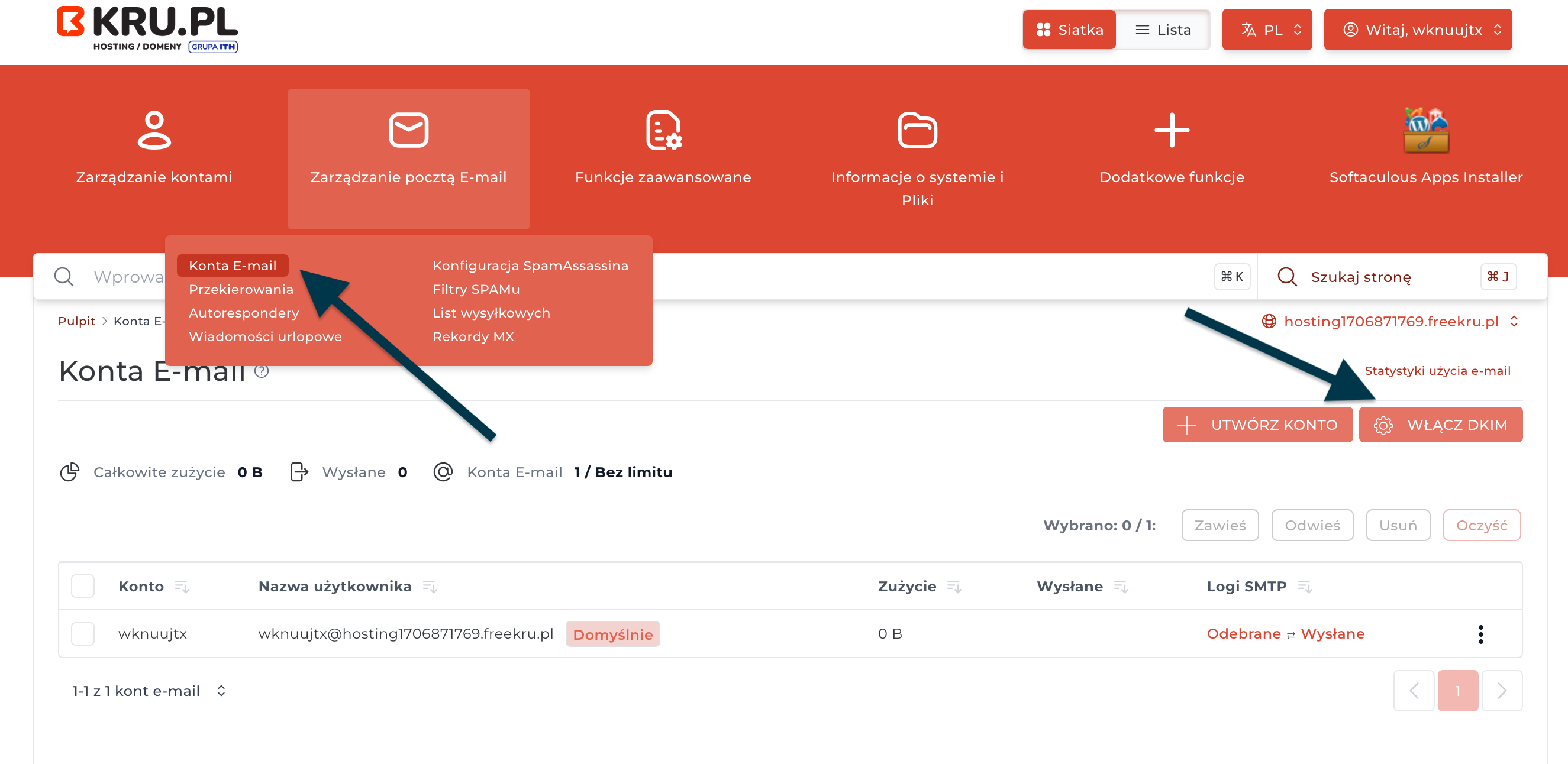Click the Zarządzanie kontami person icon
The image size is (1568, 764).
pyautogui.click(x=154, y=130)
